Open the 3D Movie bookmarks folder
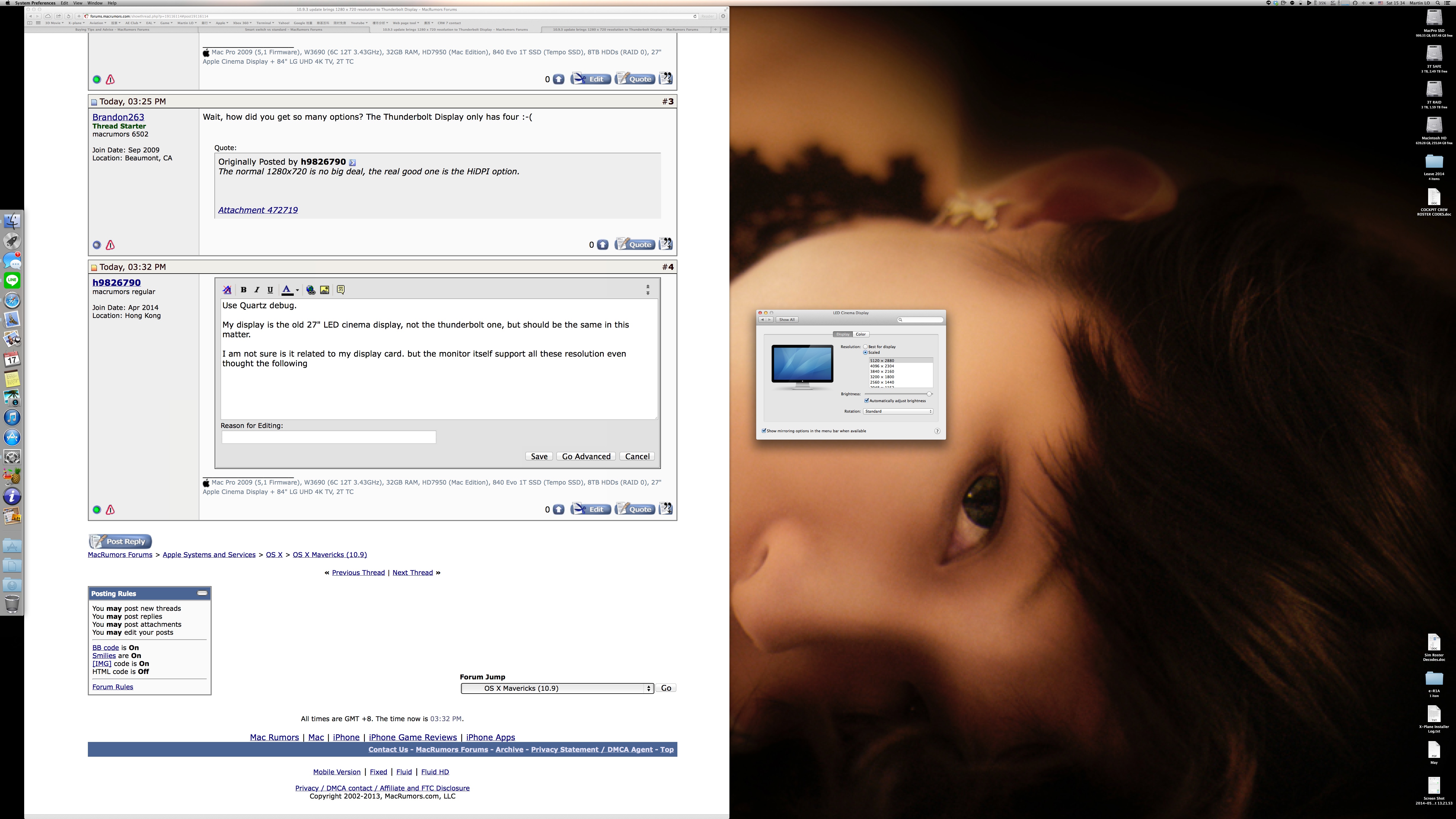The width and height of the screenshot is (1456, 819). pyautogui.click(x=54, y=23)
